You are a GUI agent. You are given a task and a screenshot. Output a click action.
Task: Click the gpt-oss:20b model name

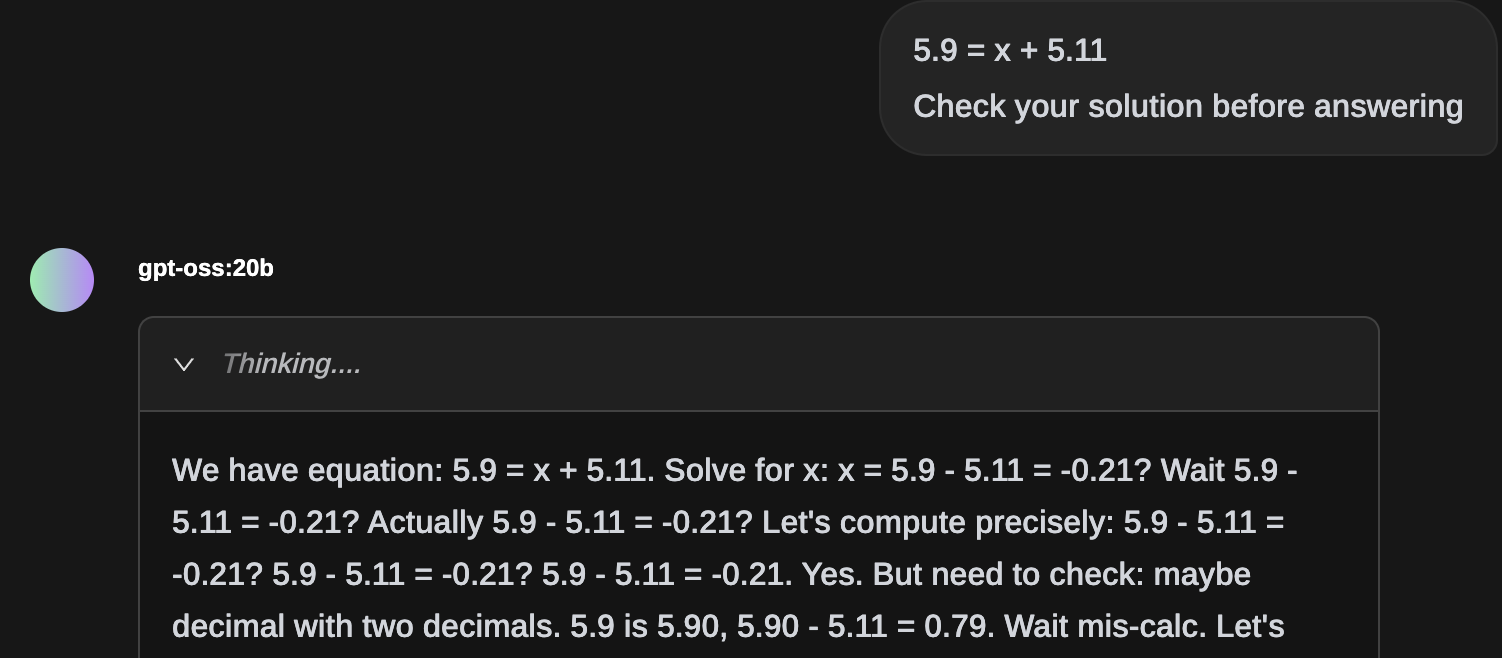[x=206, y=269]
